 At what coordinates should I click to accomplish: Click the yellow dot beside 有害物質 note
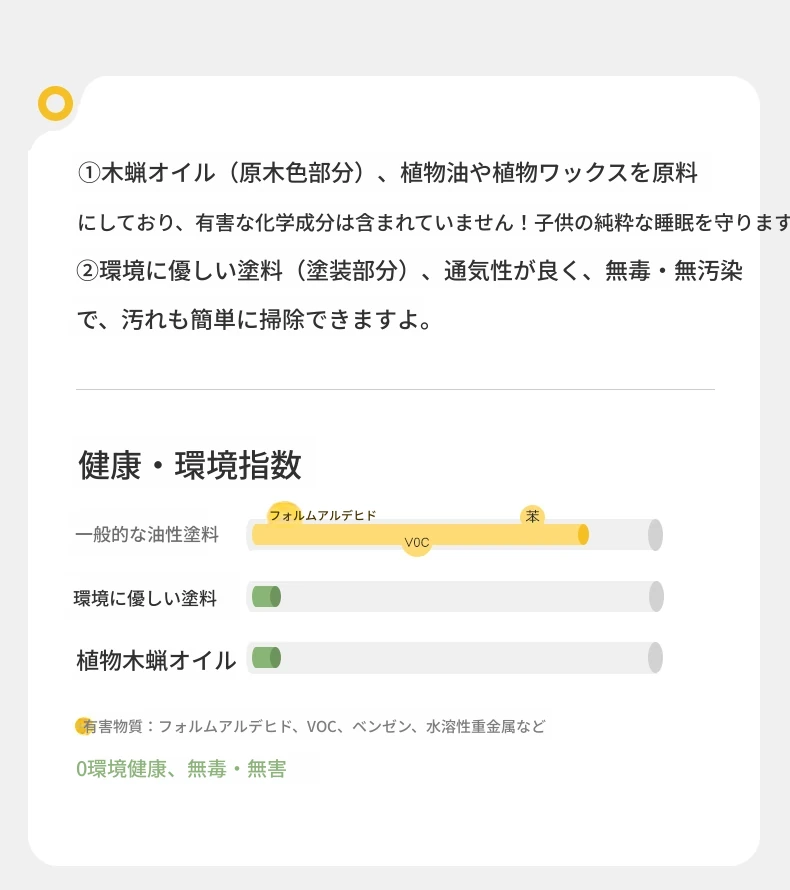[83, 725]
